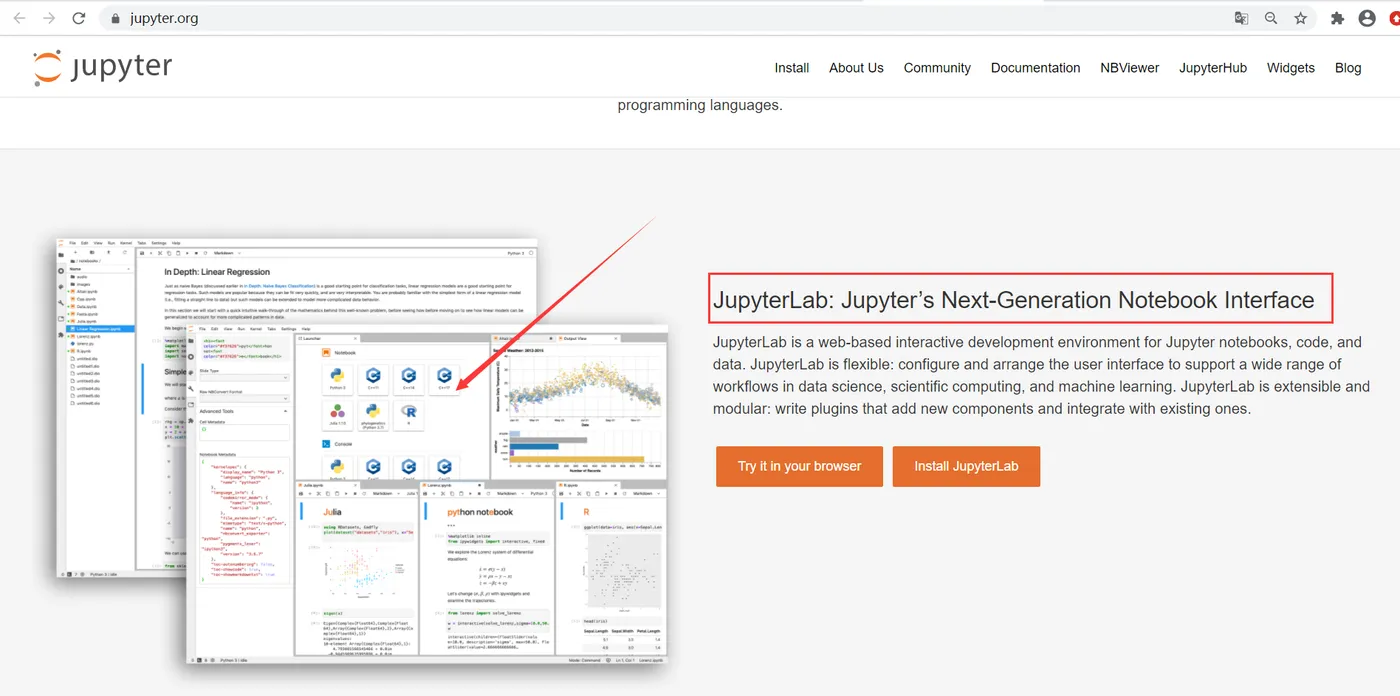Go forward in browser history
Screen dimensions: 1400x696
(x=49, y=18)
